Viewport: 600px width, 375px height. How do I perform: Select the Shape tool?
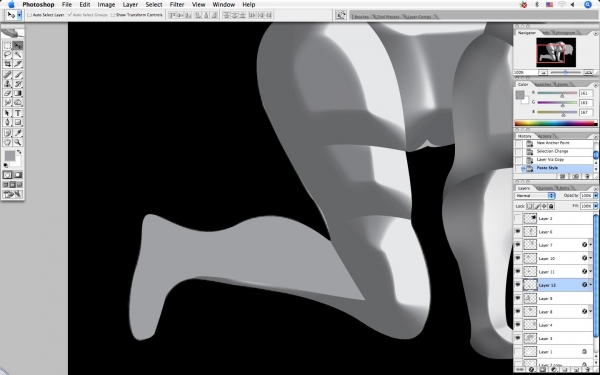click(x=18, y=122)
